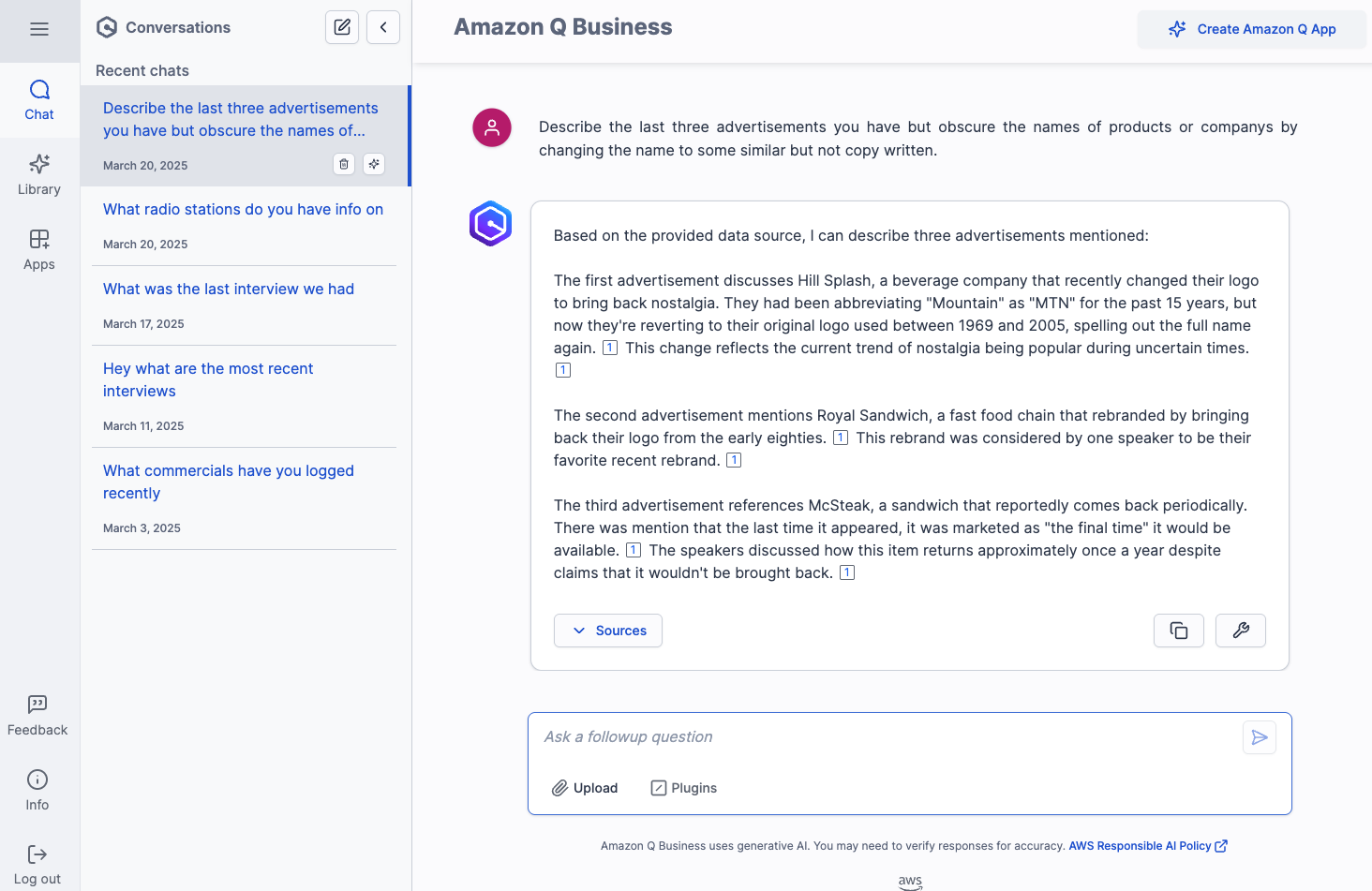
Task: Open the Feedback form
Action: click(37, 716)
